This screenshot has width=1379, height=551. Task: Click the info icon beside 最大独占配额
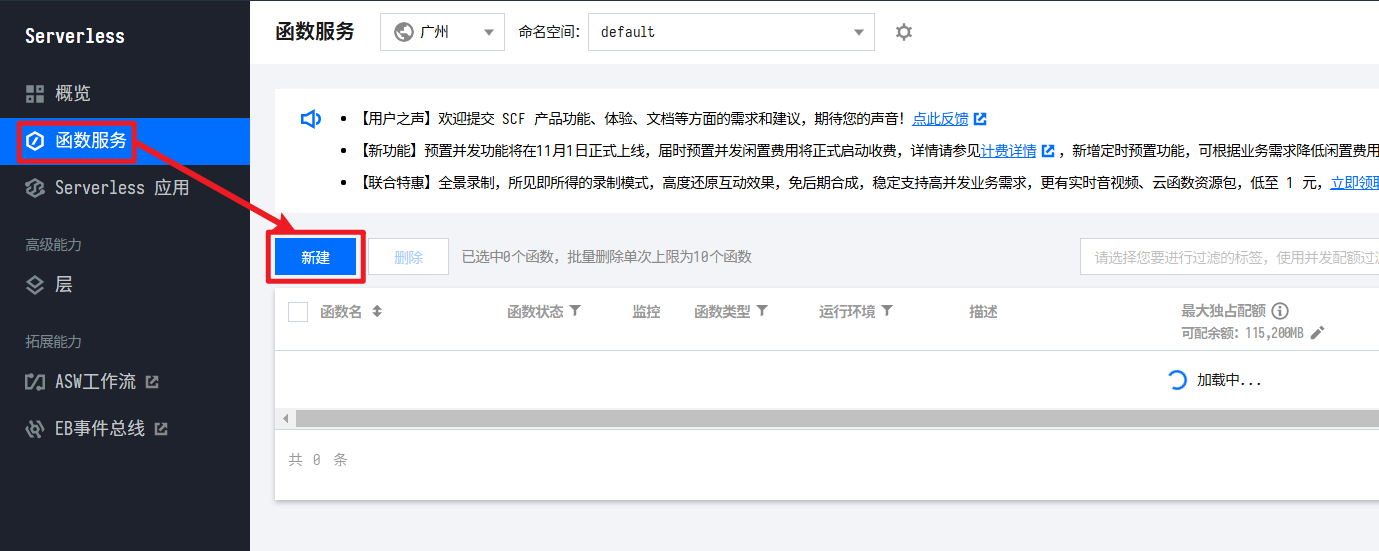click(1279, 311)
